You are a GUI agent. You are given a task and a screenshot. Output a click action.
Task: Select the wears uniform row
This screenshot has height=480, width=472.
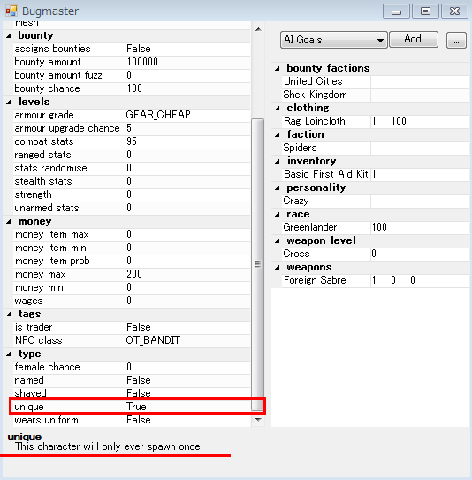coord(131,420)
